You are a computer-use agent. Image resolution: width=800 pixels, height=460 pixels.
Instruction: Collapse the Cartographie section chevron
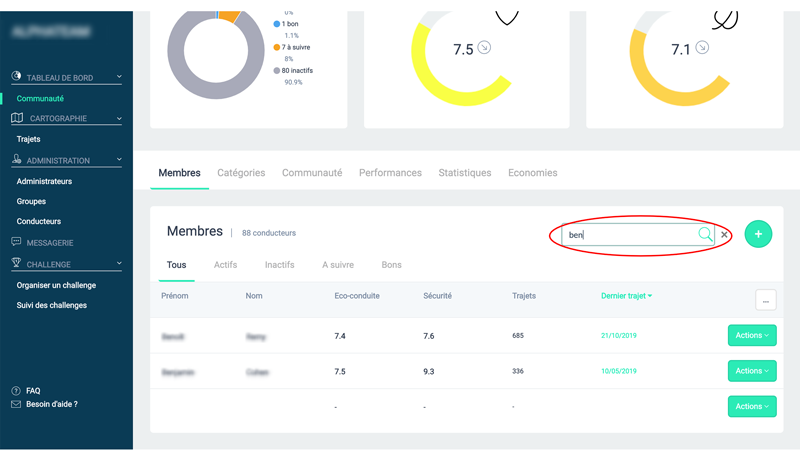point(119,118)
